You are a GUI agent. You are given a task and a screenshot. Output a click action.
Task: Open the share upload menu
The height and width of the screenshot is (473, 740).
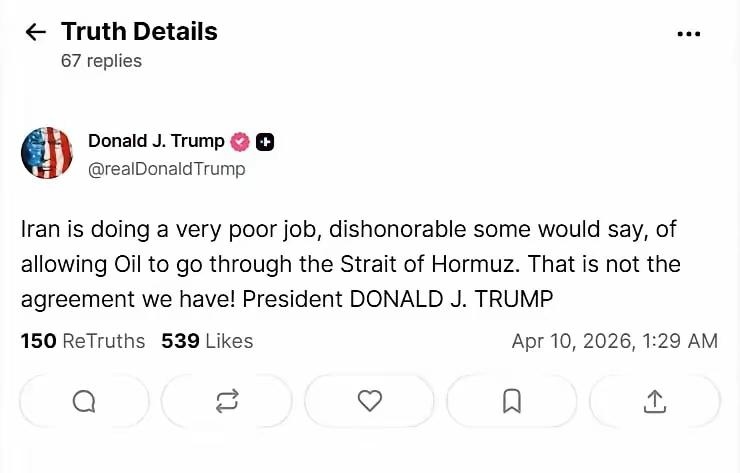click(655, 401)
